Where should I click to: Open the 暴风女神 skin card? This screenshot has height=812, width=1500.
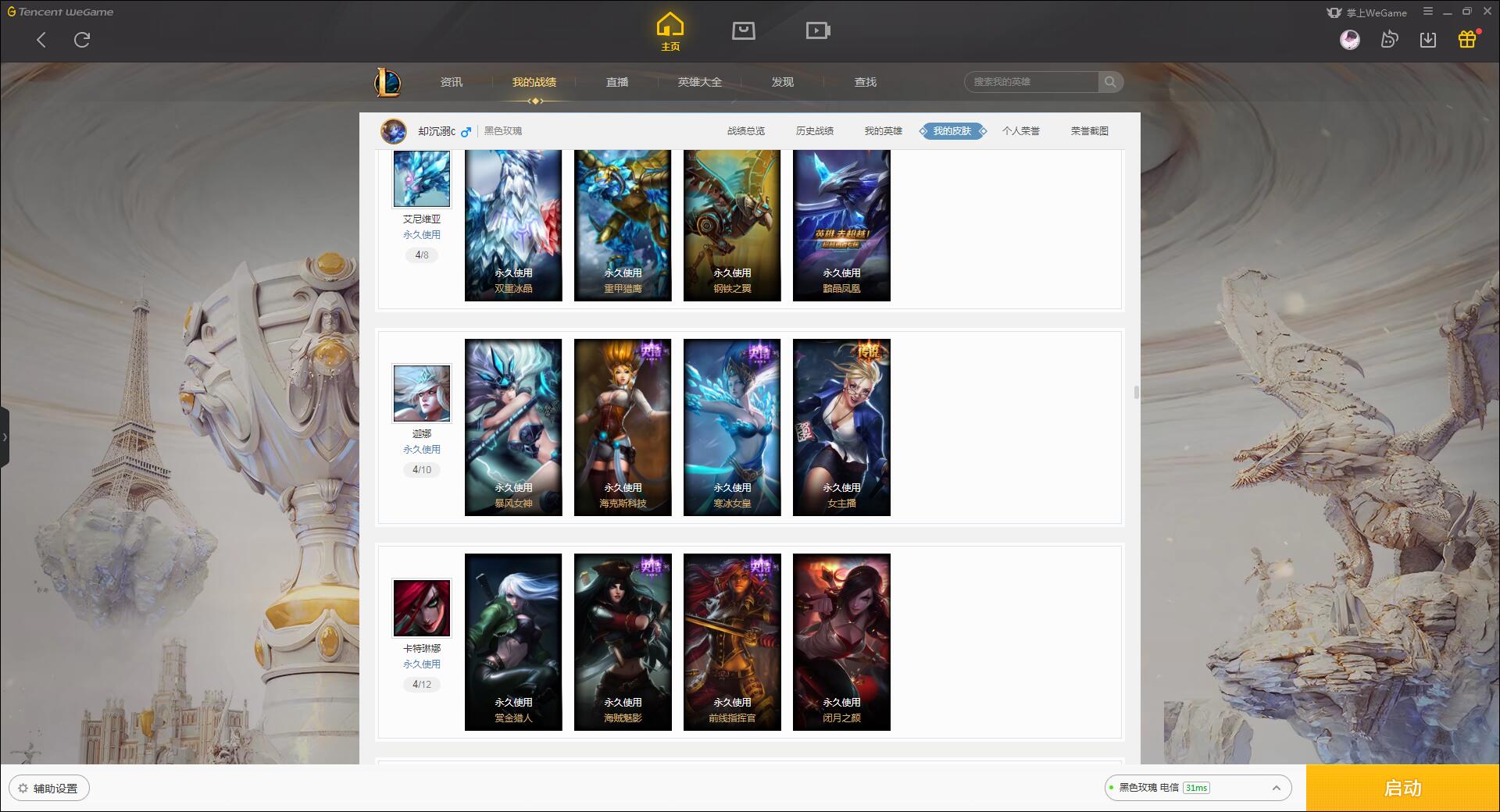513,427
